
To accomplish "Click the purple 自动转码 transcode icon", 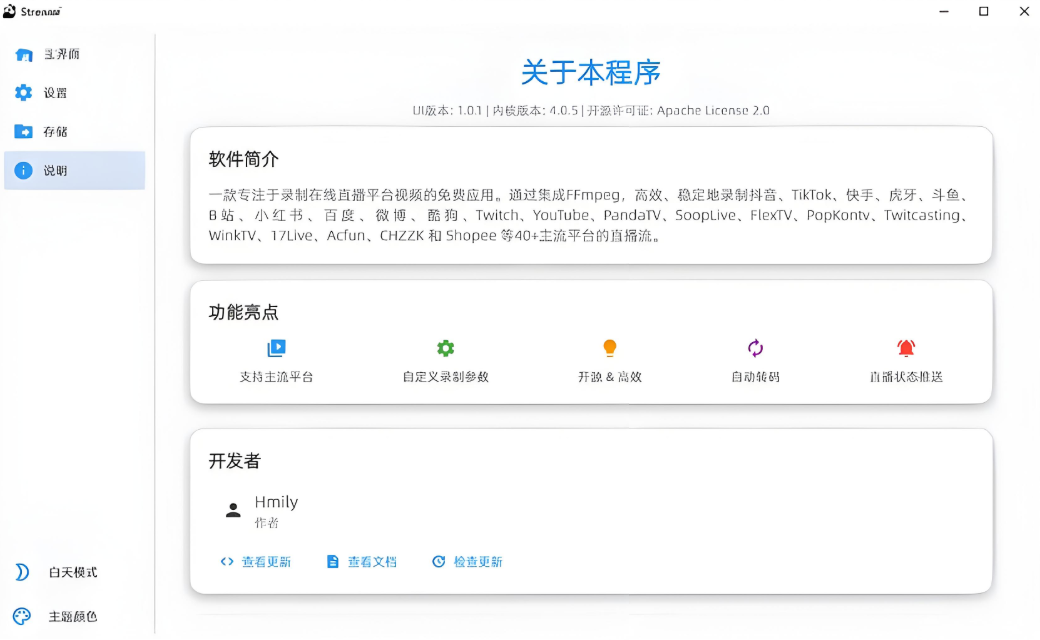I will [755, 348].
